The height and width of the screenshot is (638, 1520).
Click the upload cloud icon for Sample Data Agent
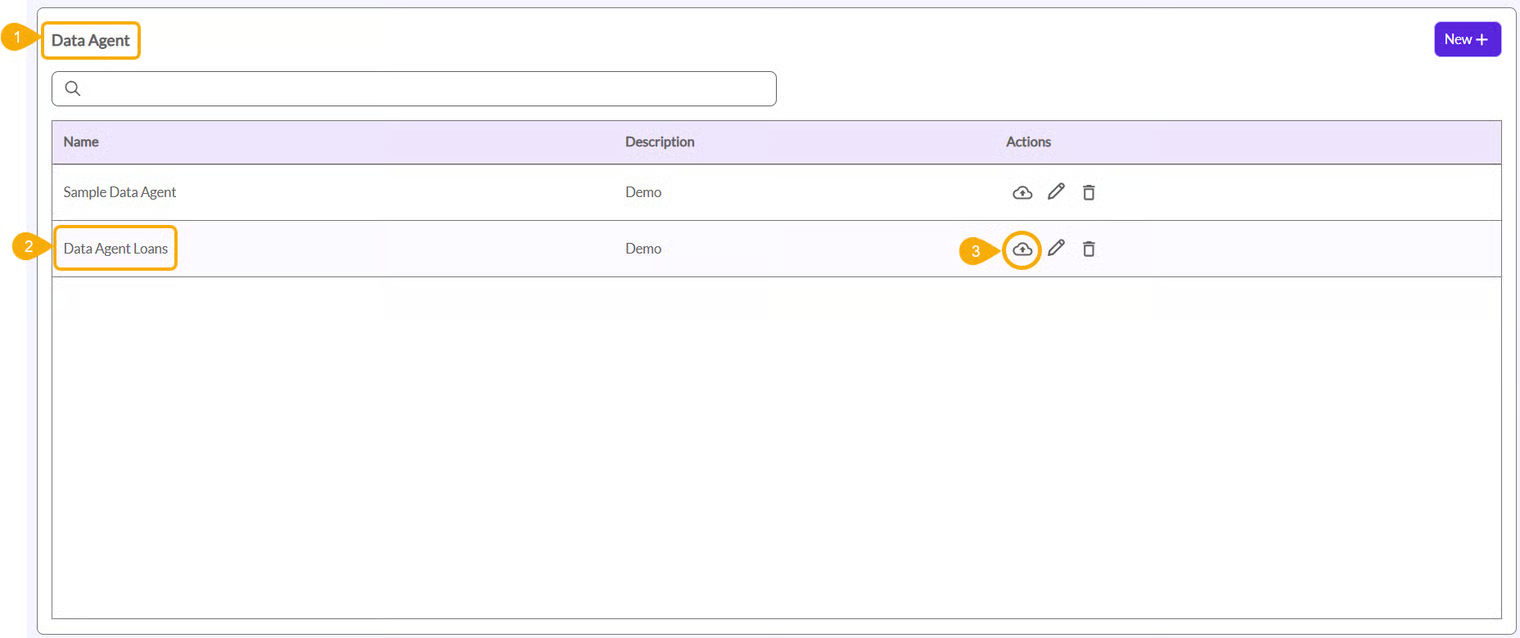click(1022, 192)
